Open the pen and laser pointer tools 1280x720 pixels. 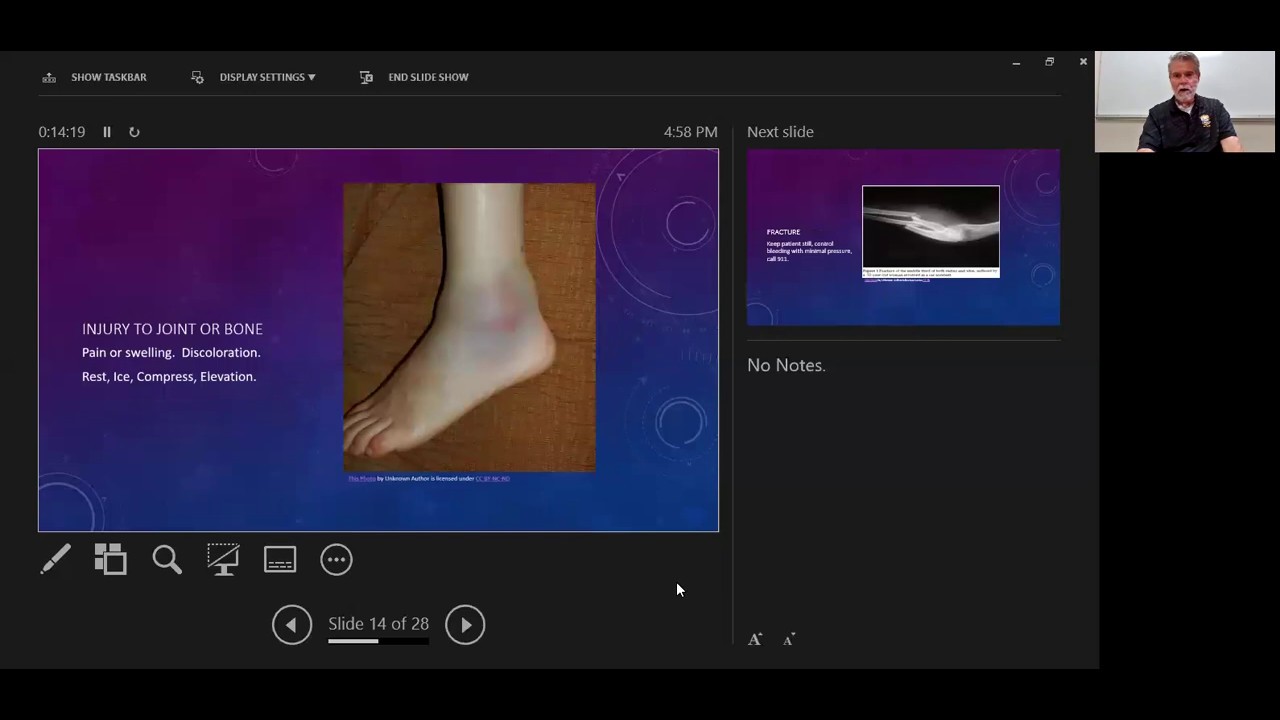pyautogui.click(x=55, y=559)
